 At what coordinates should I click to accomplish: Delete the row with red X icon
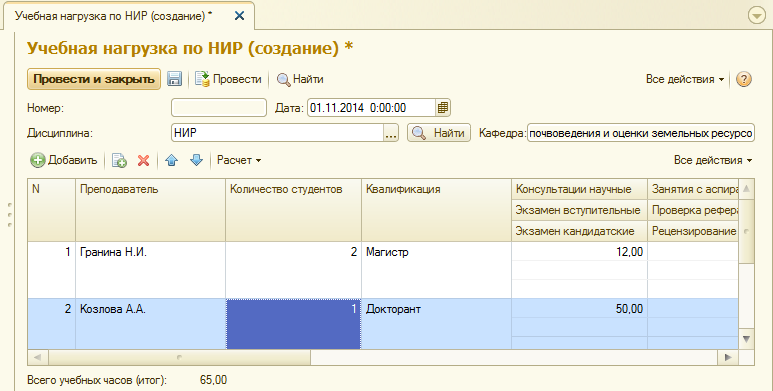[x=143, y=160]
